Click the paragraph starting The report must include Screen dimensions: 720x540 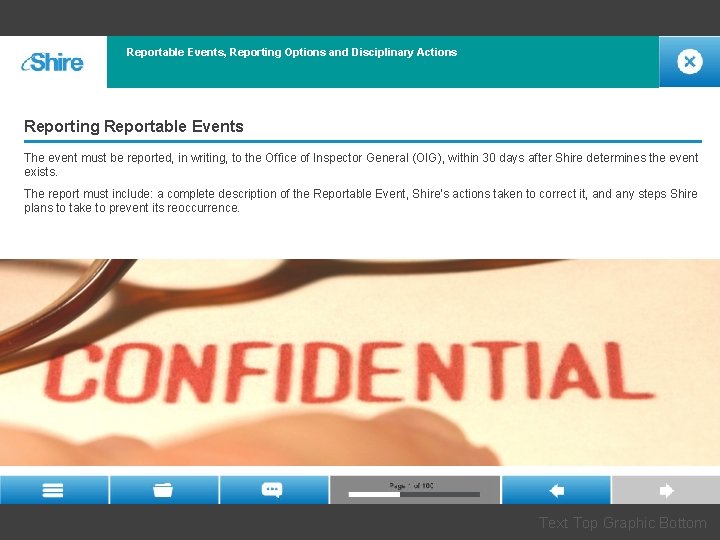click(360, 201)
